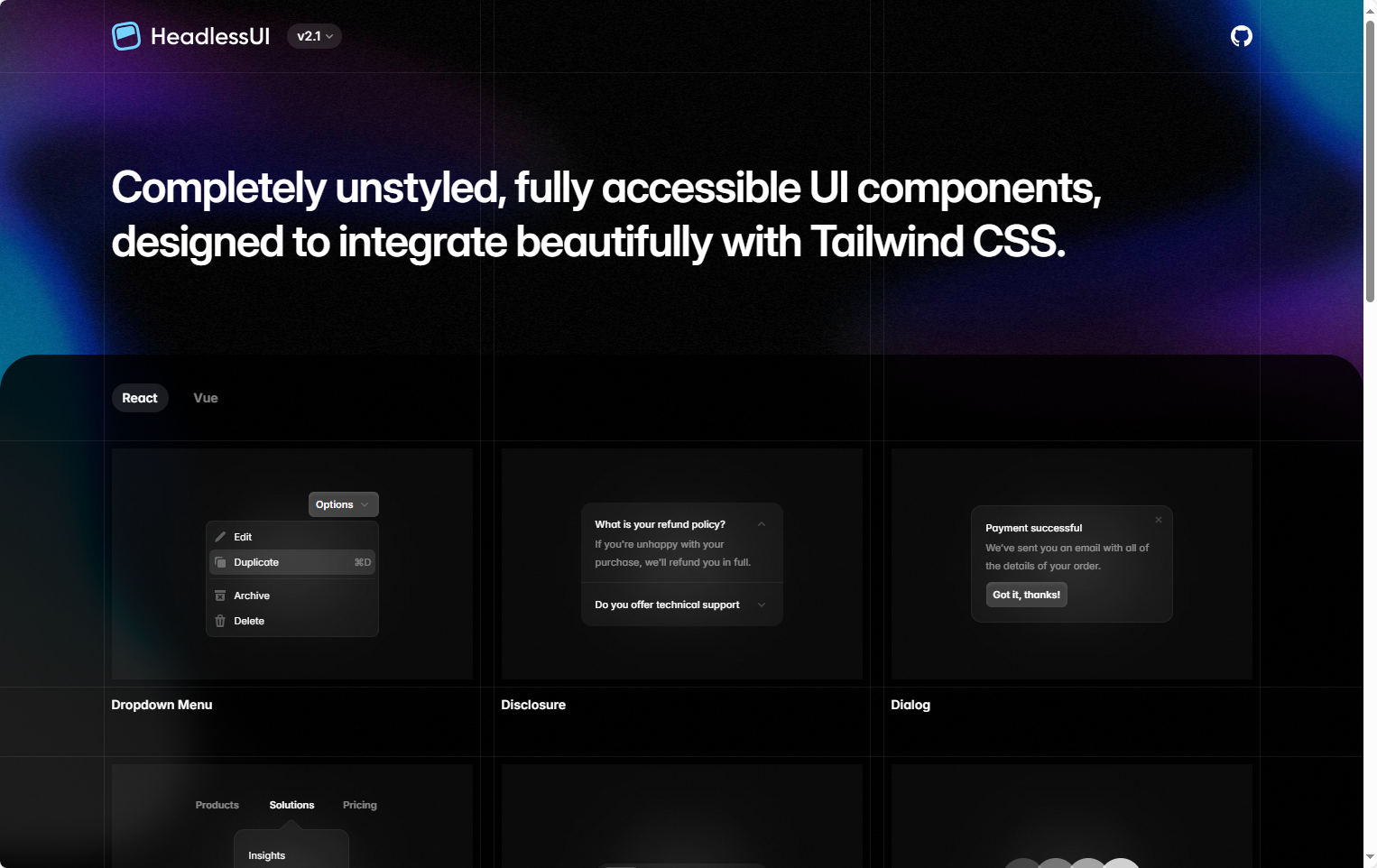Open the Disclosure component link
Viewport: 1377px width, 868px height.
[x=533, y=705]
